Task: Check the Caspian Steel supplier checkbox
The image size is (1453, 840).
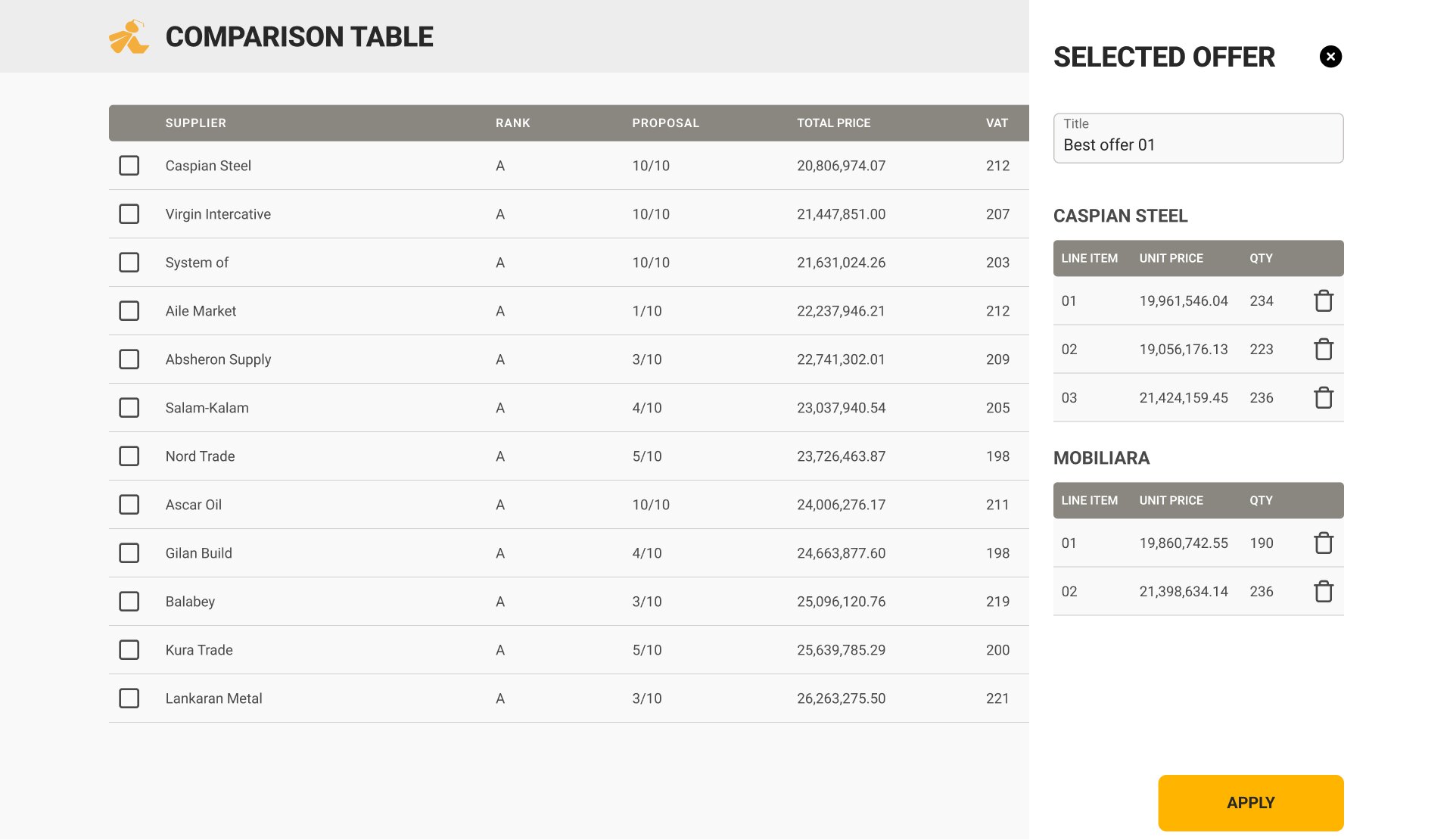Action: [129, 166]
